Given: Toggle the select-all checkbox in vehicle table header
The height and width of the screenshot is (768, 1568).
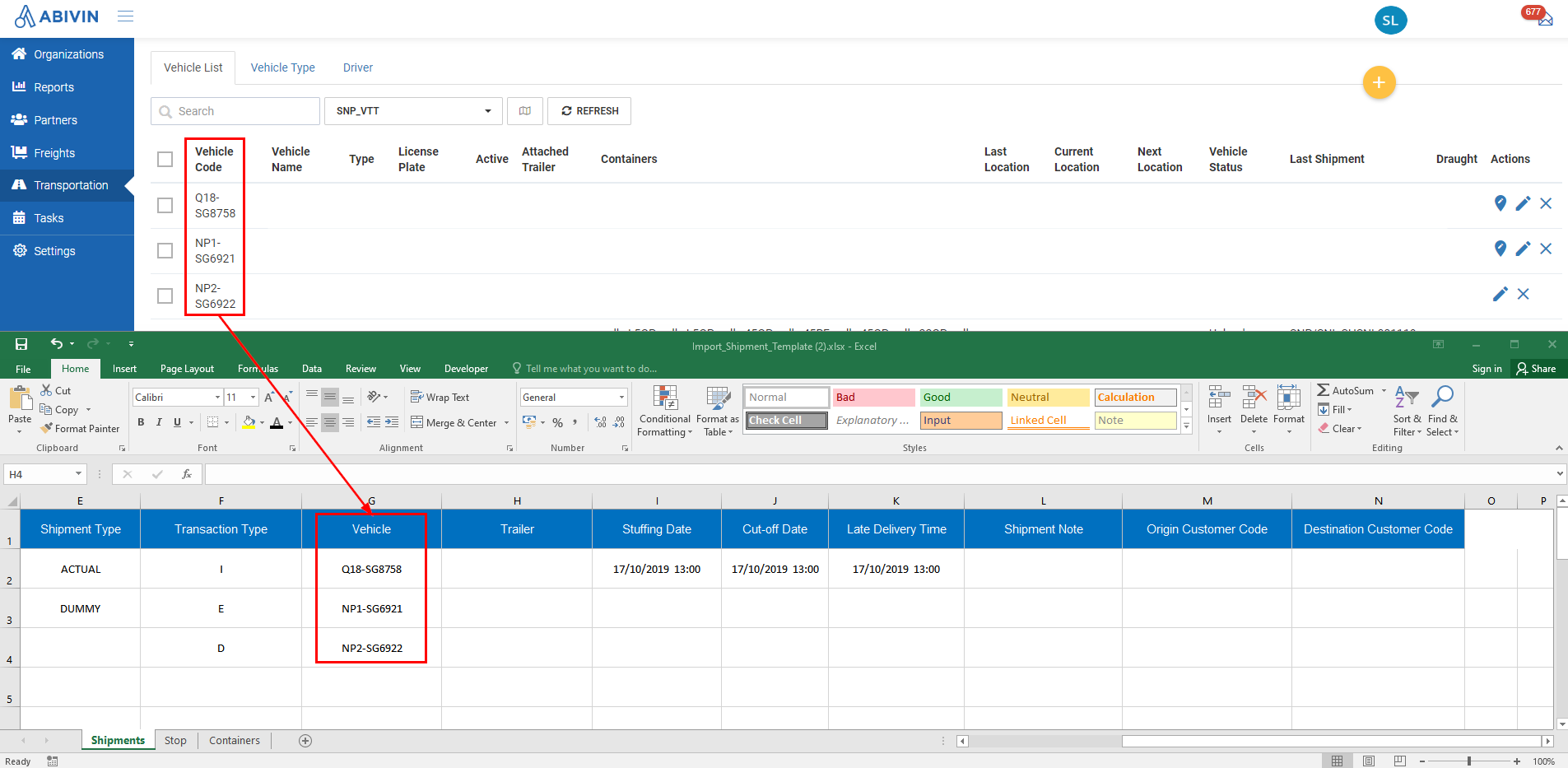Looking at the screenshot, I should [x=165, y=160].
